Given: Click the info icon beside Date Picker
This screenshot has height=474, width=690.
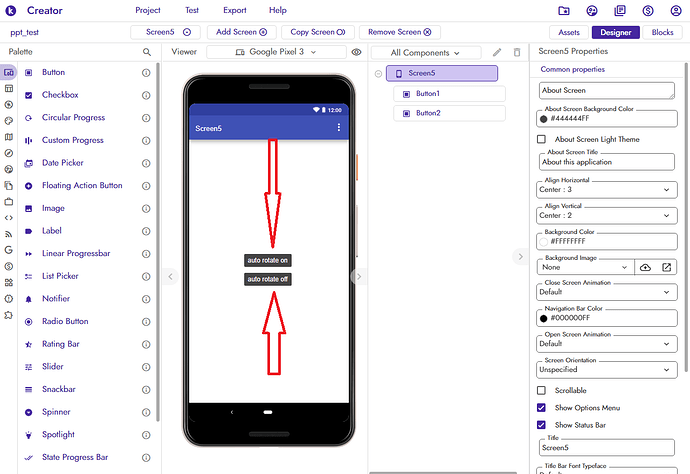Looking at the screenshot, I should 146,163.
